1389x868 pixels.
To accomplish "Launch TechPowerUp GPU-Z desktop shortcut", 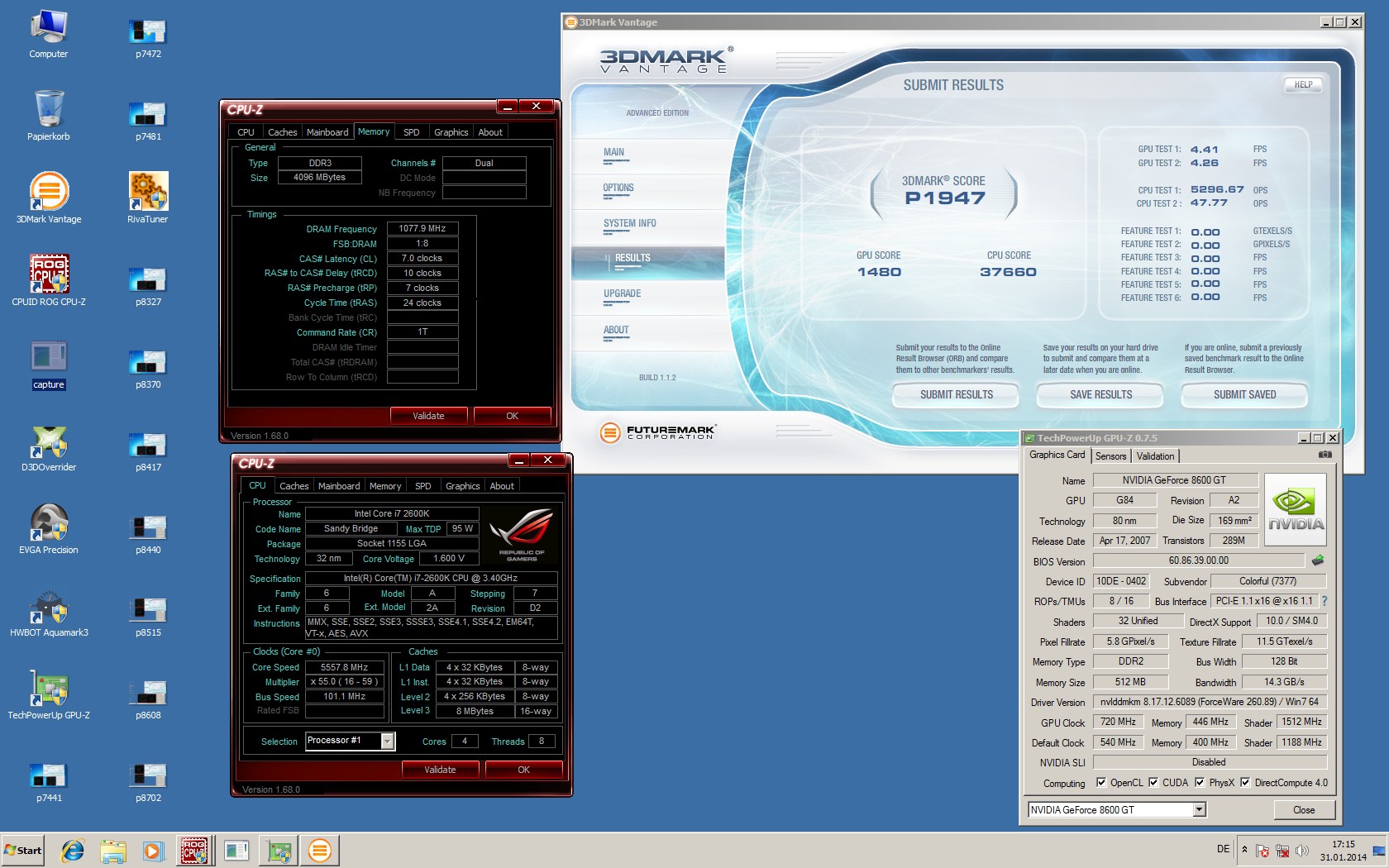I will 49,695.
